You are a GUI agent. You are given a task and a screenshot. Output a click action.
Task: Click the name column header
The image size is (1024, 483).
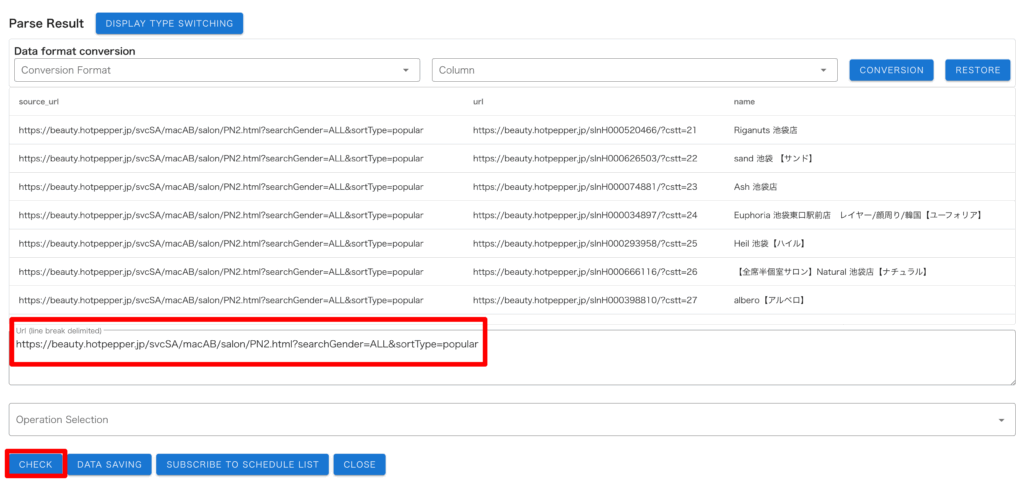coord(744,102)
